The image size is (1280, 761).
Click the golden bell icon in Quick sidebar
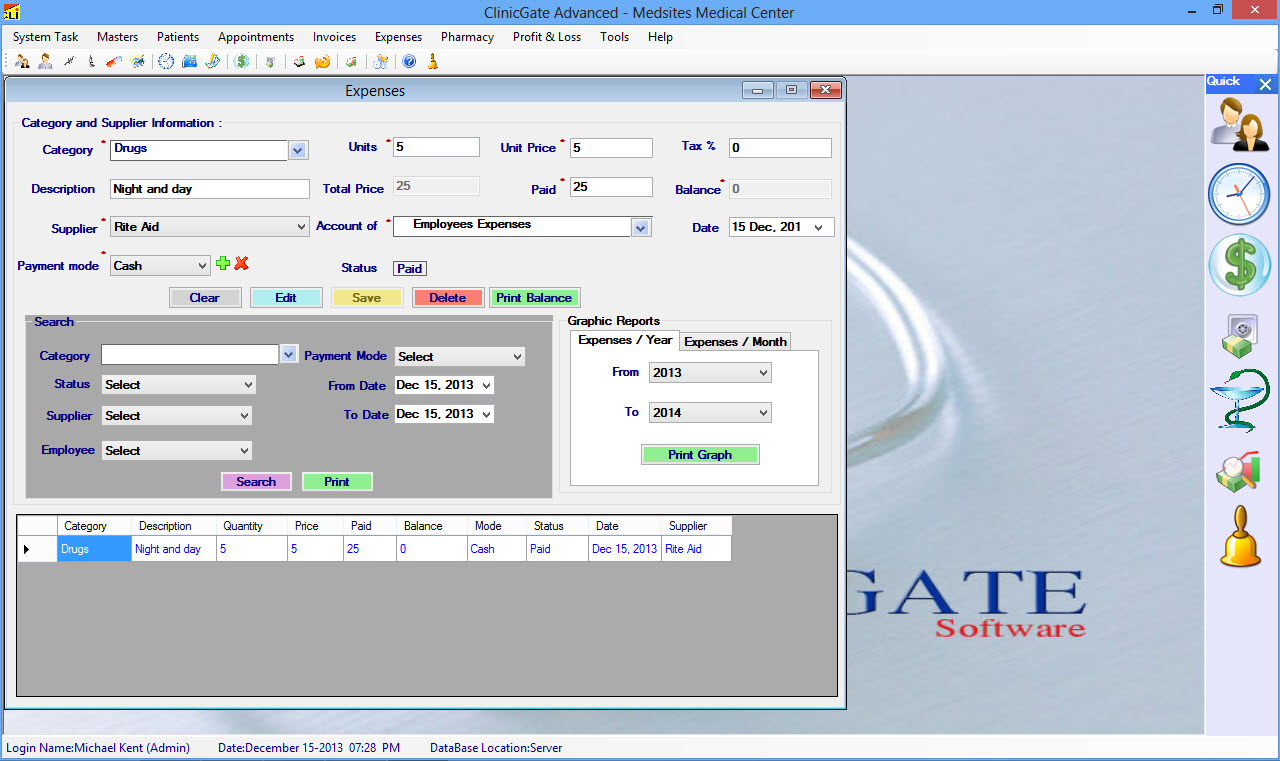(x=1240, y=538)
